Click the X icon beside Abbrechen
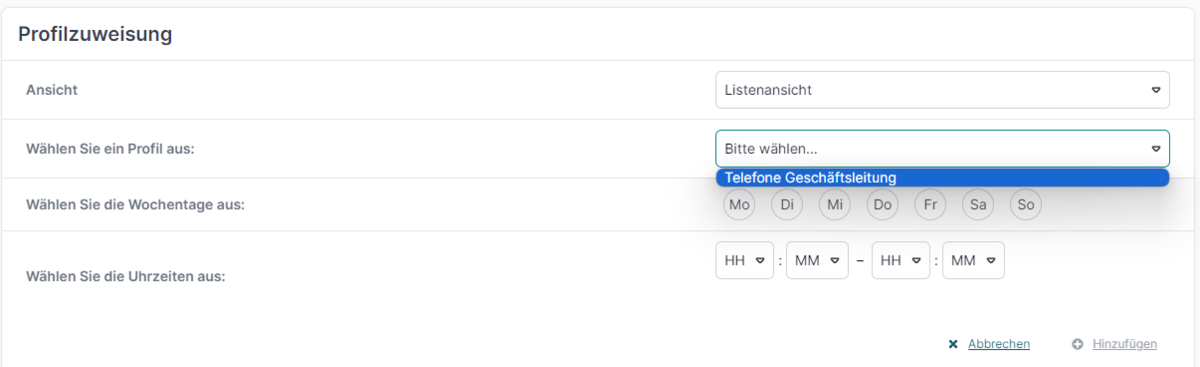 coord(953,344)
